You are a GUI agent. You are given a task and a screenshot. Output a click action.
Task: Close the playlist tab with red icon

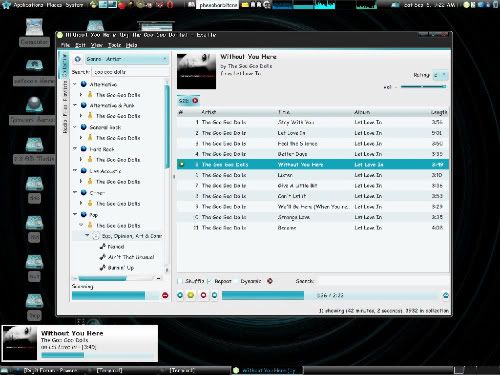click(195, 101)
